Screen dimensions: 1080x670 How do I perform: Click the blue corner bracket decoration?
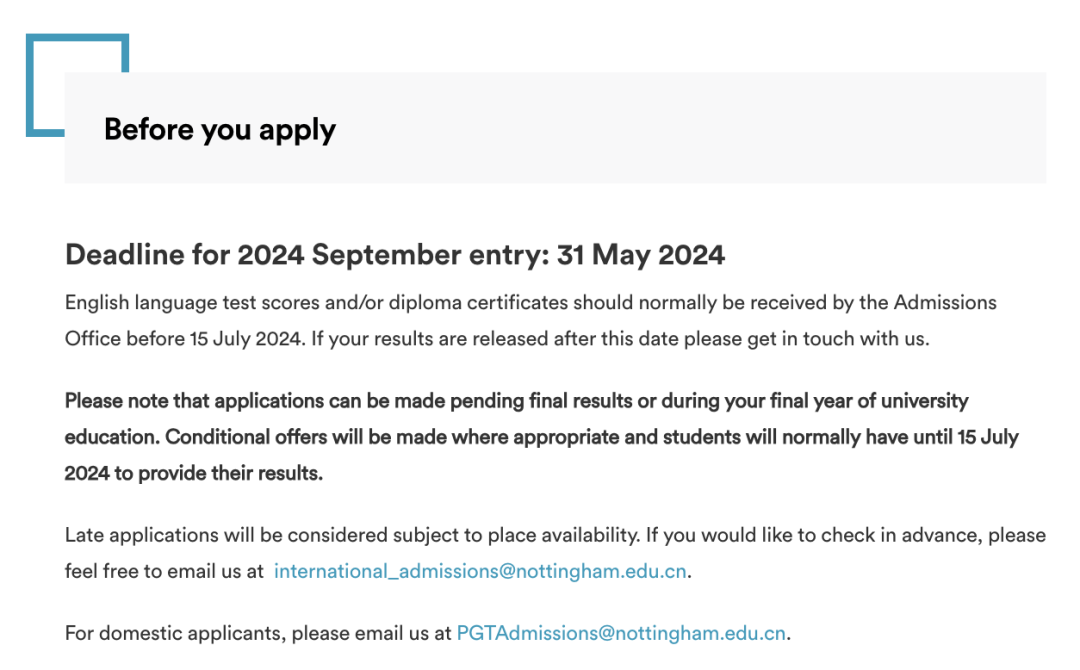(76, 41)
